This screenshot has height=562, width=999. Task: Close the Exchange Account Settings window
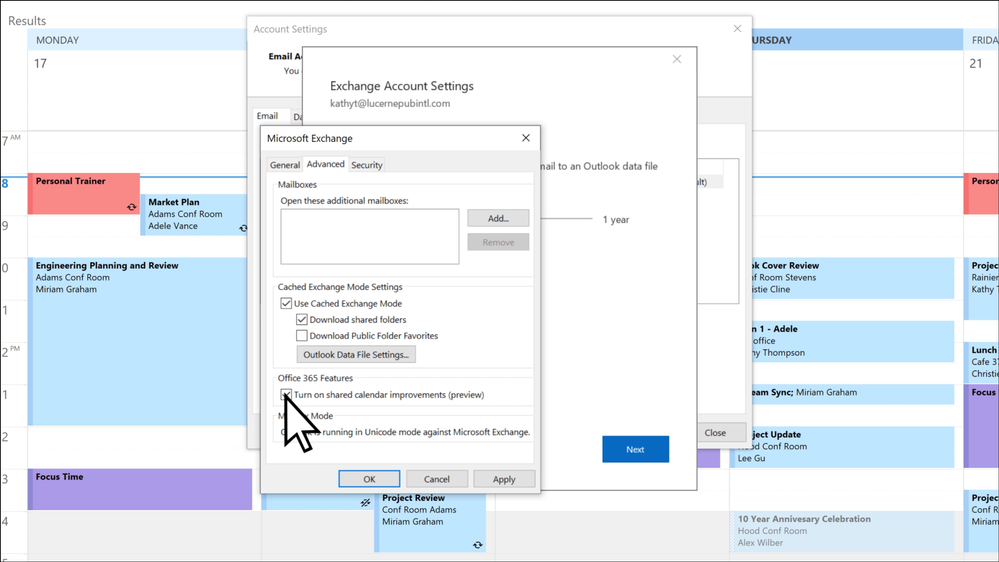point(677,60)
